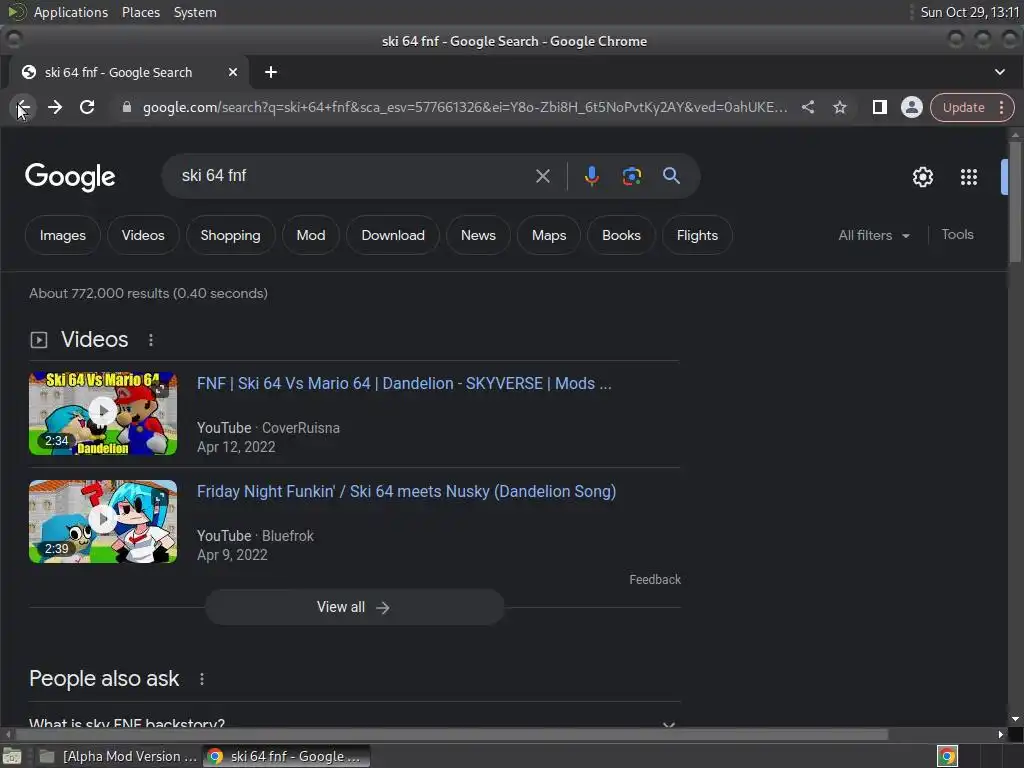
Task: Filter results by Videos
Action: click(143, 235)
